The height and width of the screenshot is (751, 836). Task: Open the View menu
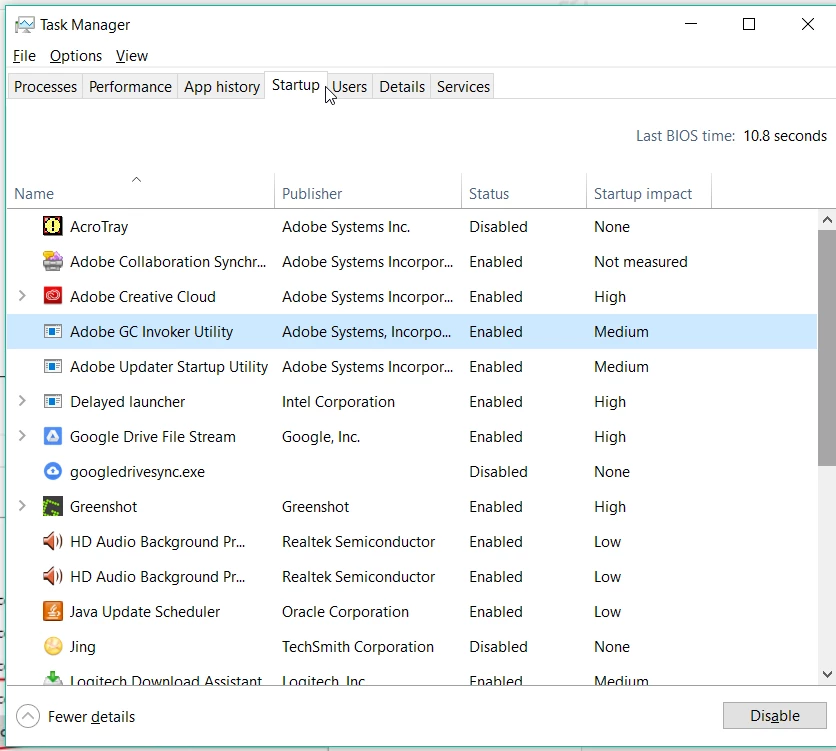tap(132, 56)
